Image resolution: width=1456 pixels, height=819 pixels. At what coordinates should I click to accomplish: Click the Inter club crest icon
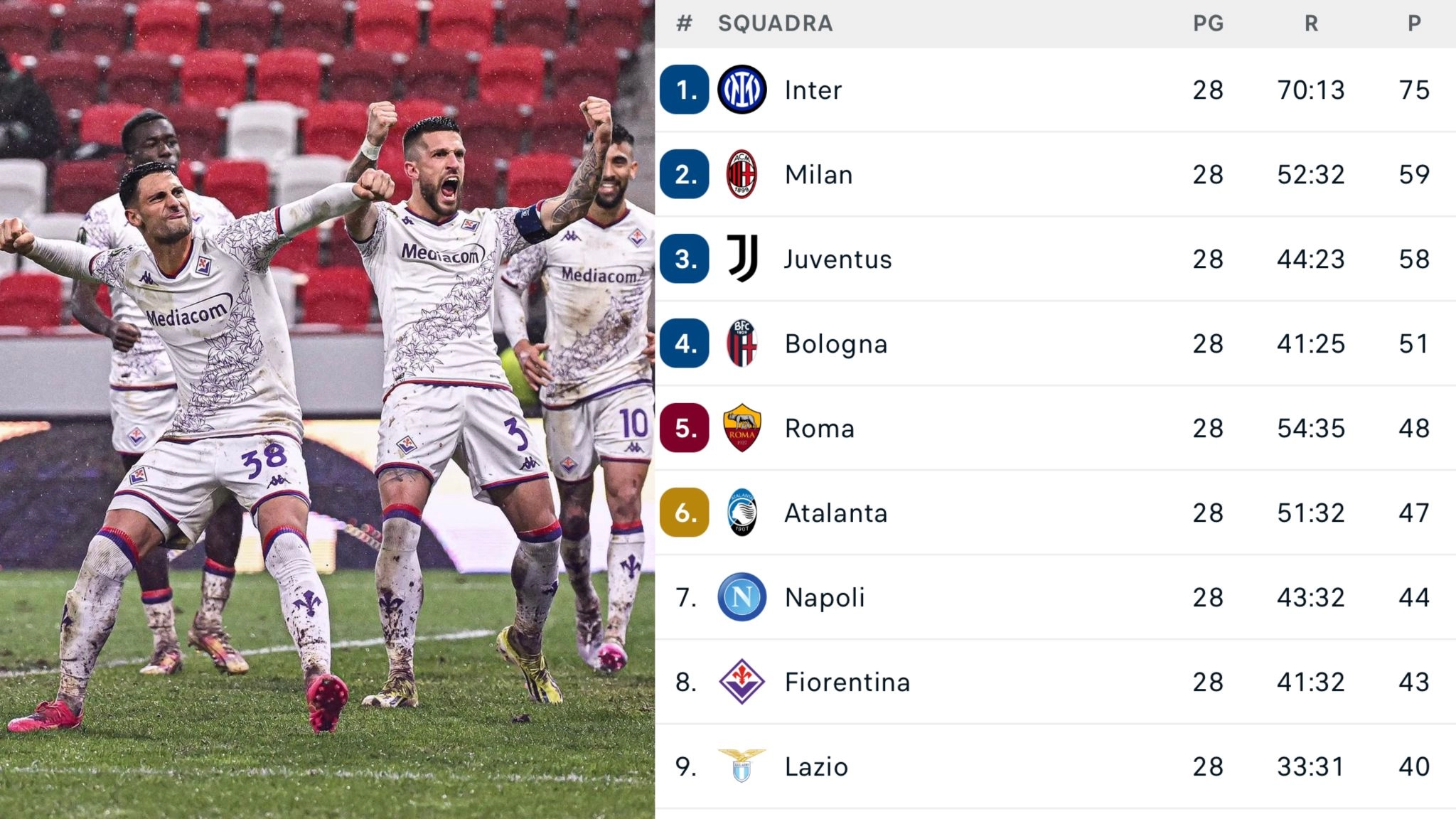tap(742, 90)
